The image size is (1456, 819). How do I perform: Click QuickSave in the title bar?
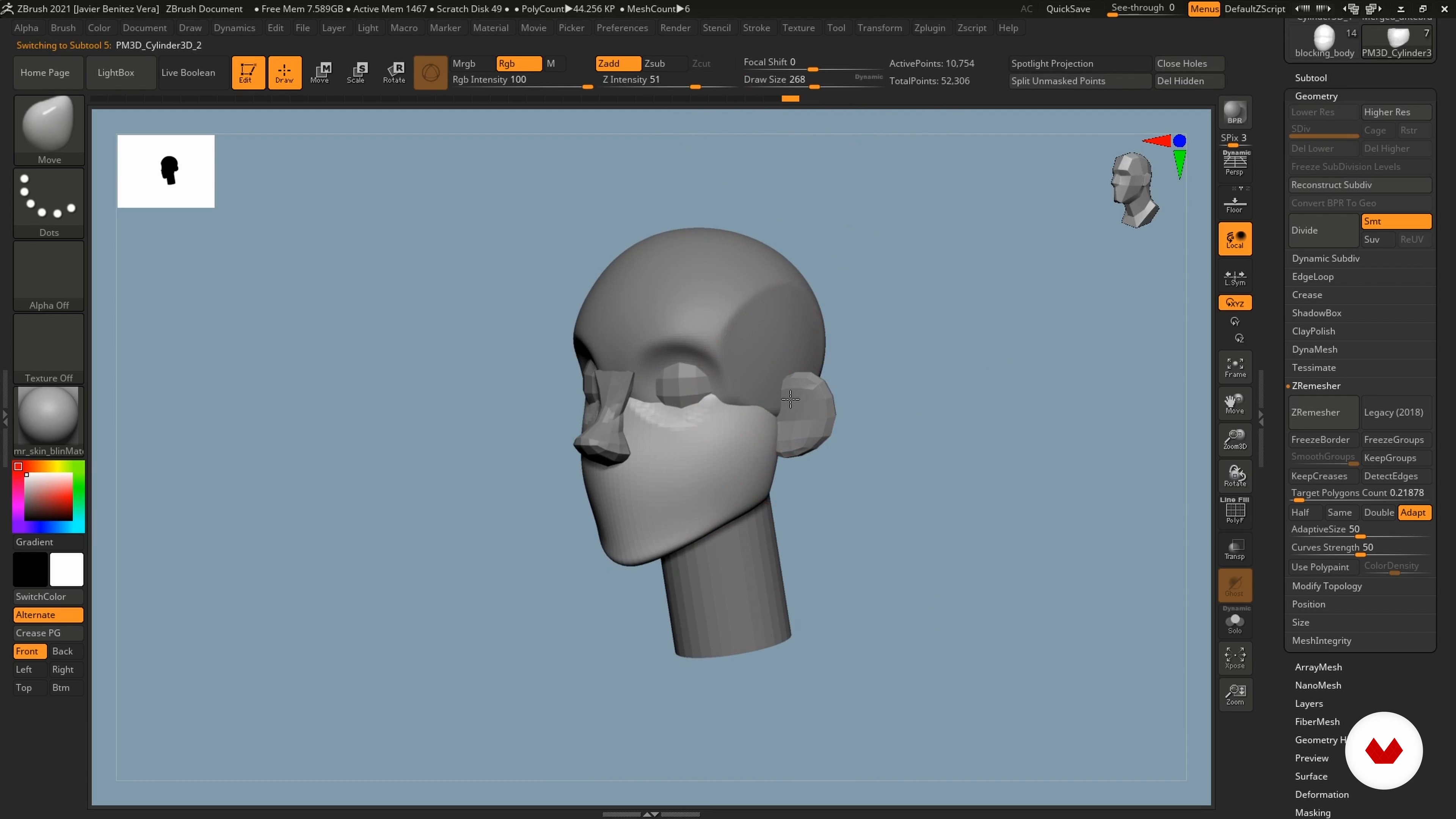pos(1068,8)
